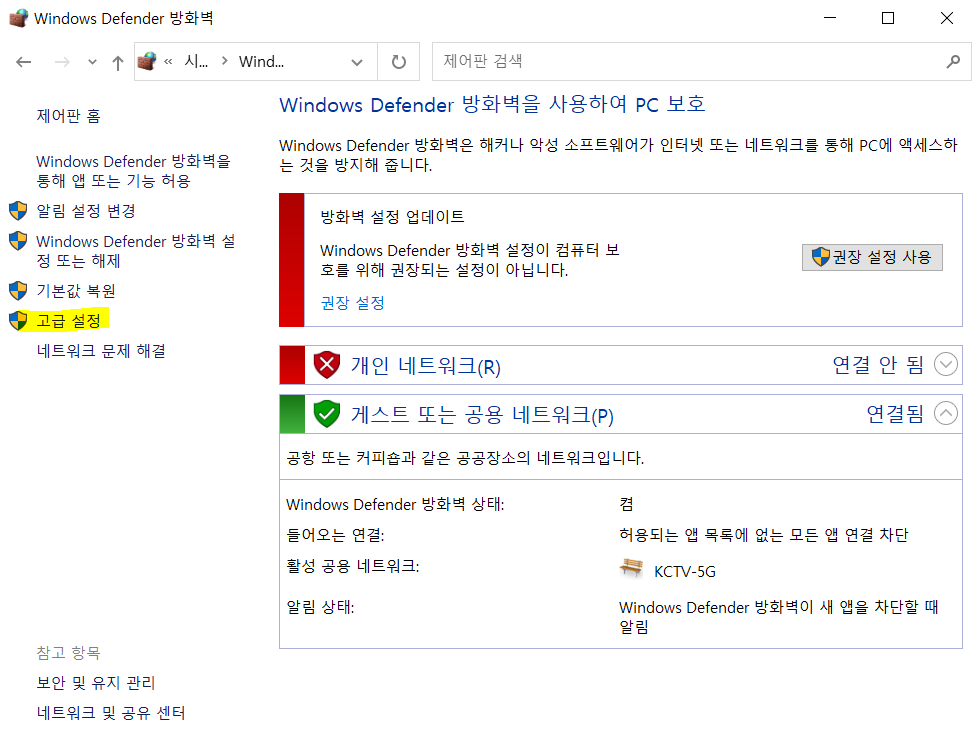Open 방화벽을 통해 앱 또는 기능 허용
977x748 pixels.
pyautogui.click(x=133, y=171)
